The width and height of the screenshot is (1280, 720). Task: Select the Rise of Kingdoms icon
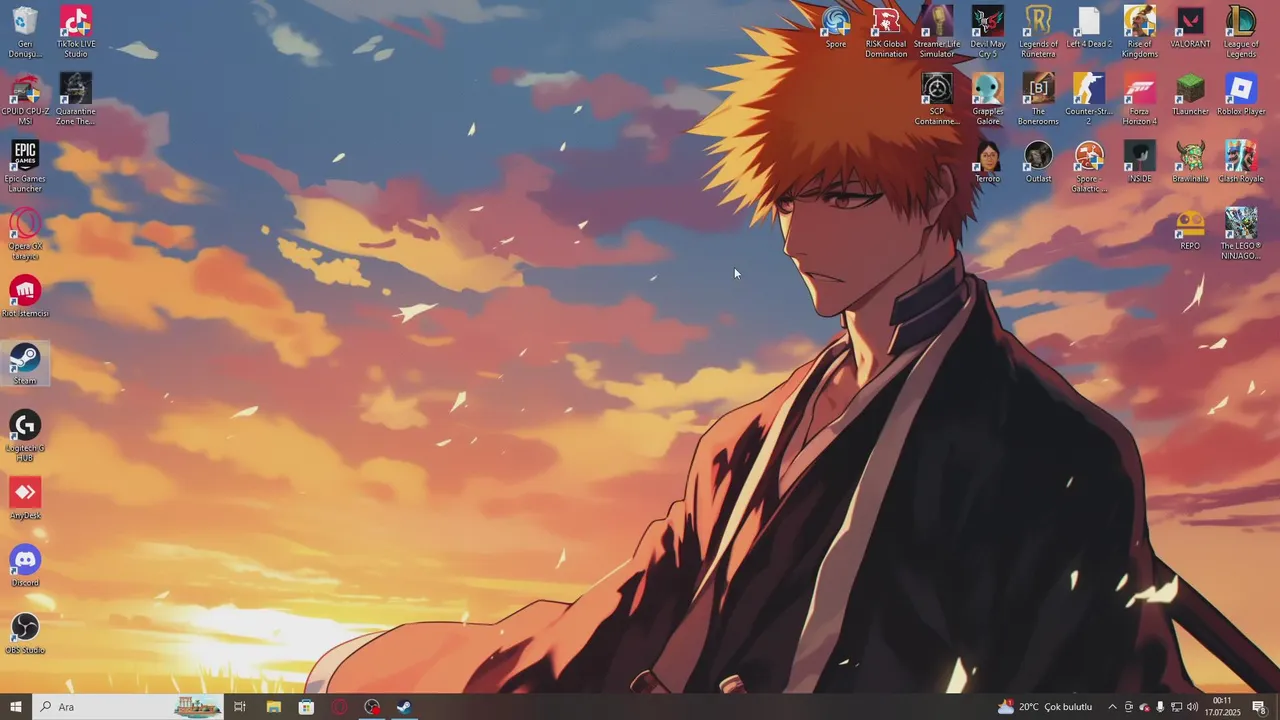pyautogui.click(x=1140, y=32)
